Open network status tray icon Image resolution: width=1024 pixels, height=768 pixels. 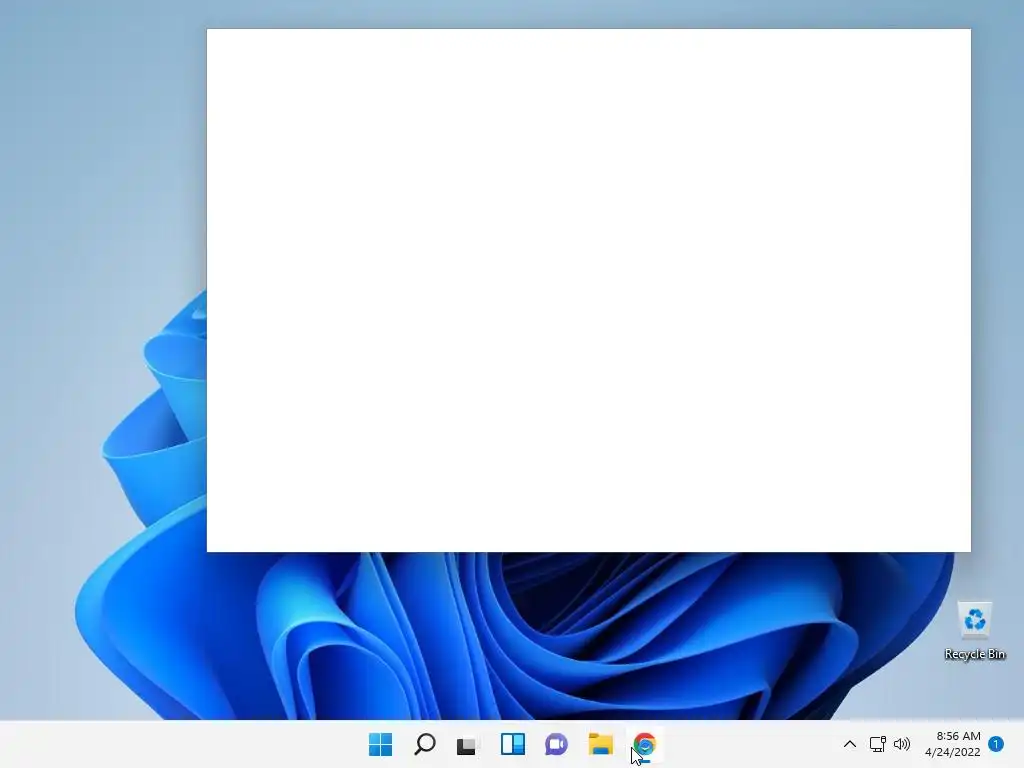coord(877,744)
